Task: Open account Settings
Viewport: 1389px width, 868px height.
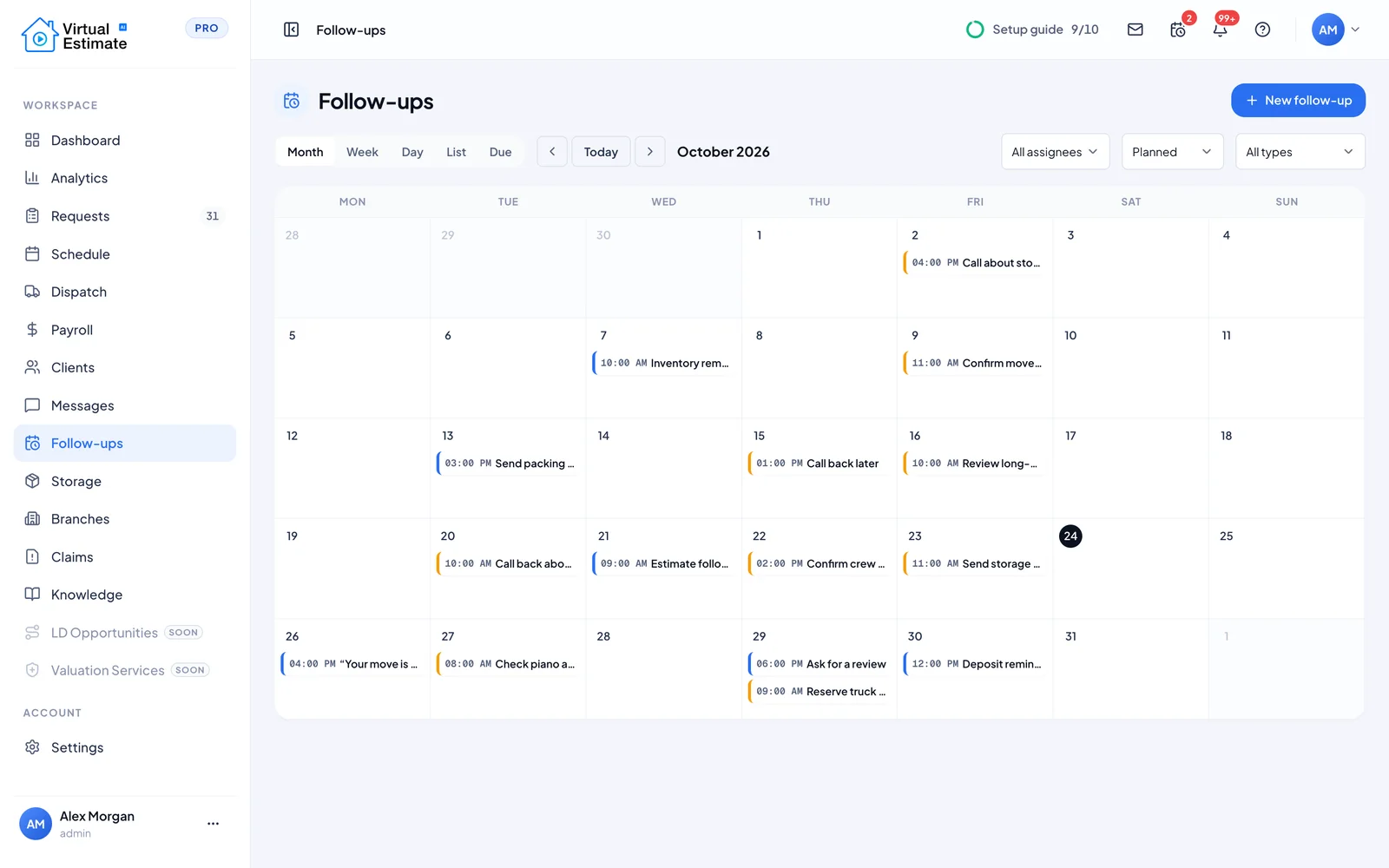Action: [x=125, y=747]
